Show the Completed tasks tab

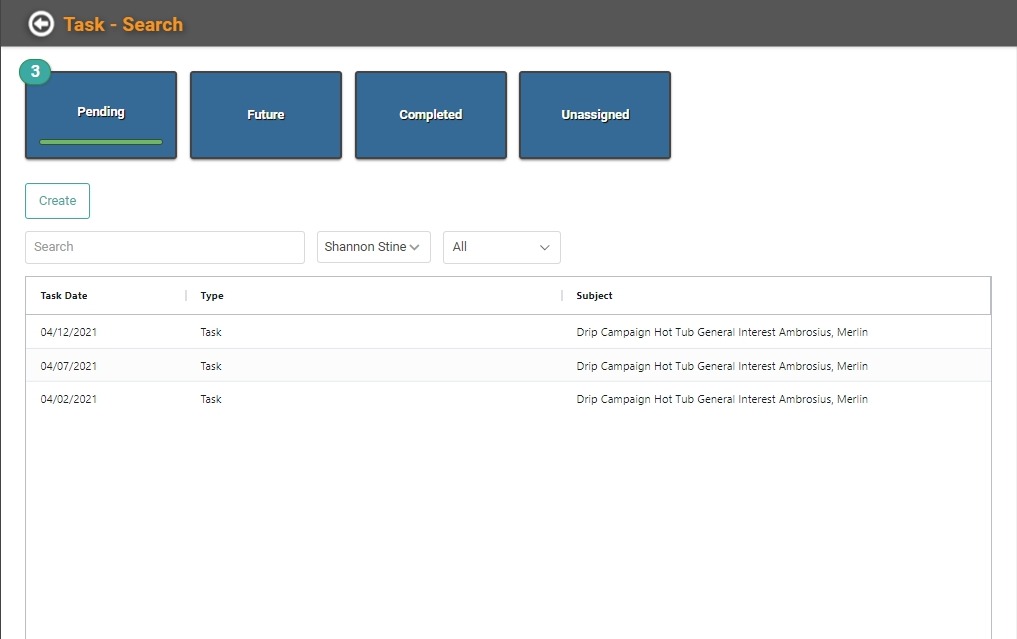click(431, 115)
